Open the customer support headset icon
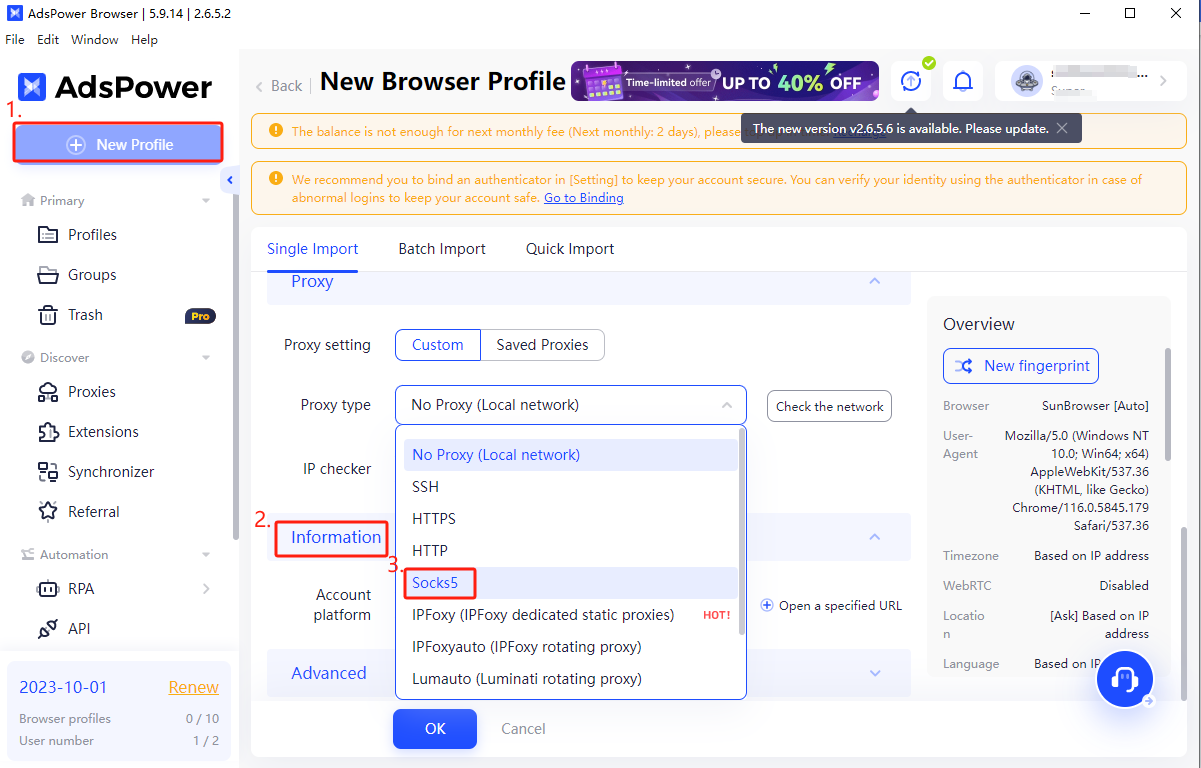1201x768 pixels. pyautogui.click(x=1125, y=680)
